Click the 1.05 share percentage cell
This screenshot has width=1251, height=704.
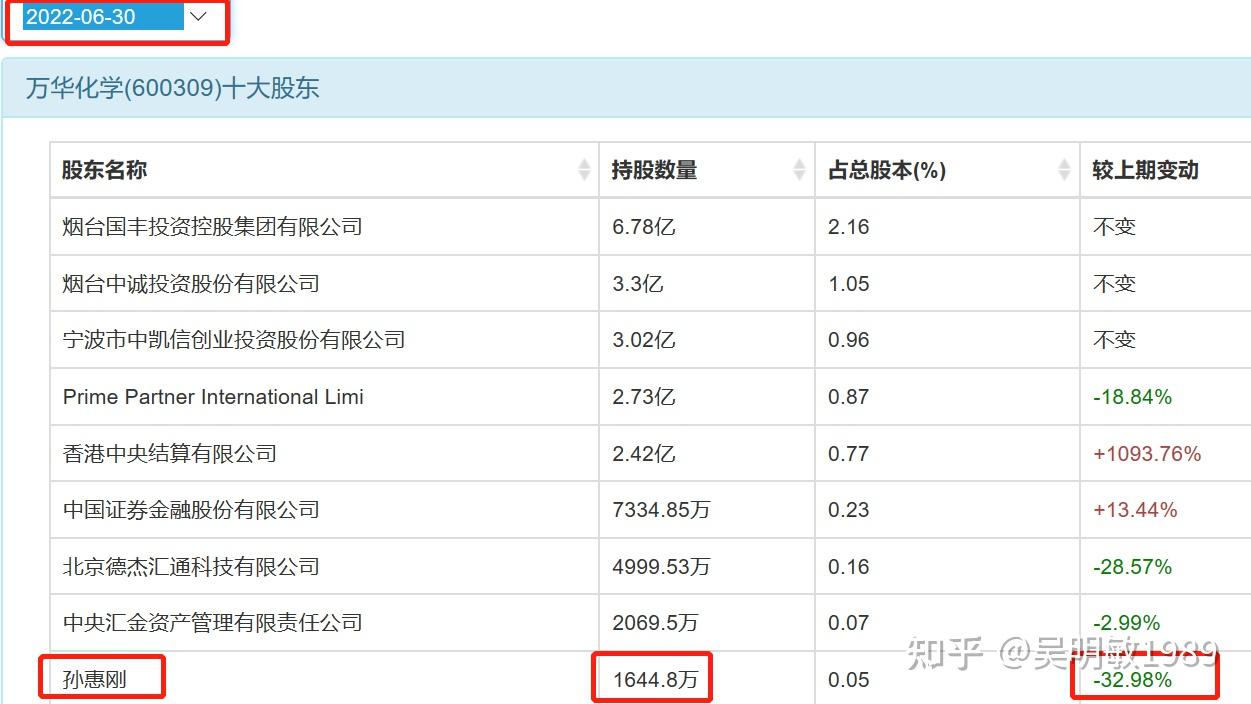tap(849, 284)
